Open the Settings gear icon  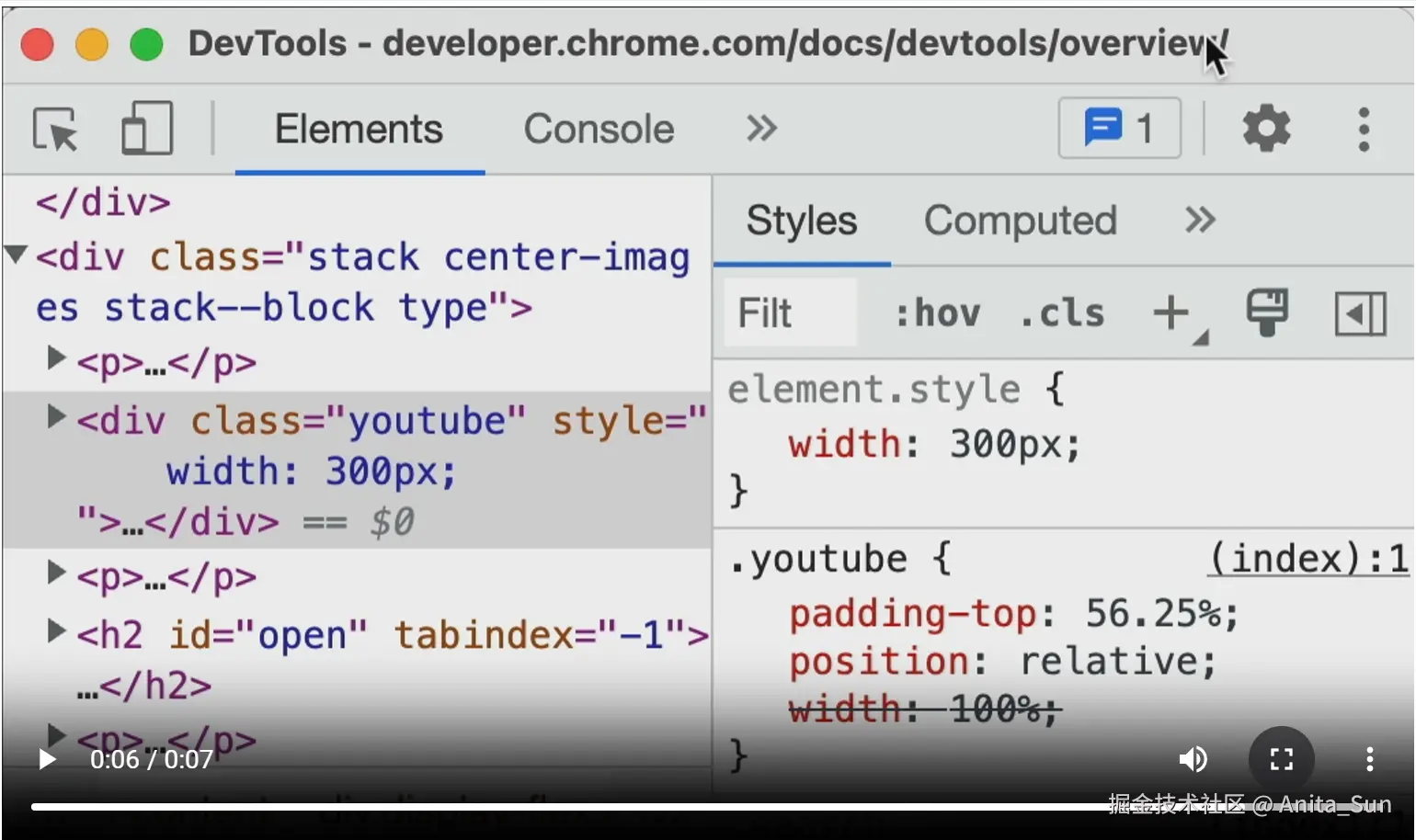[1266, 128]
